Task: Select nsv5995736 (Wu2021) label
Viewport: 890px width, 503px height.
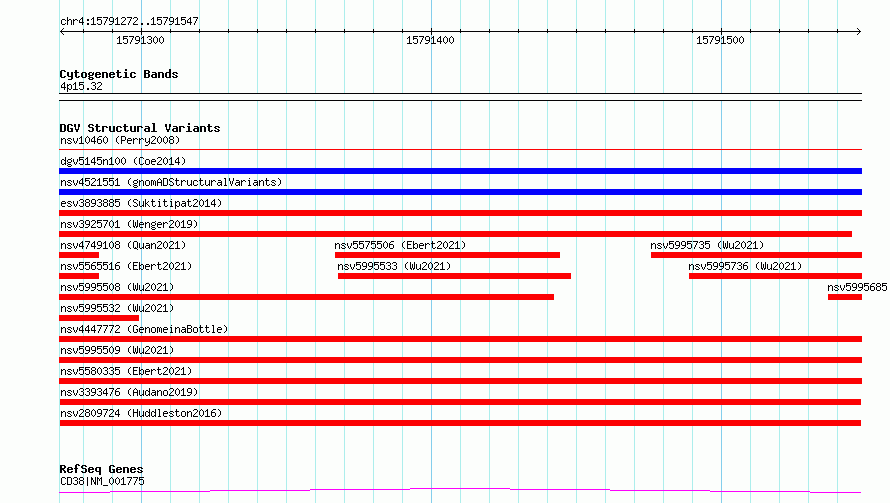Action: tap(745, 266)
